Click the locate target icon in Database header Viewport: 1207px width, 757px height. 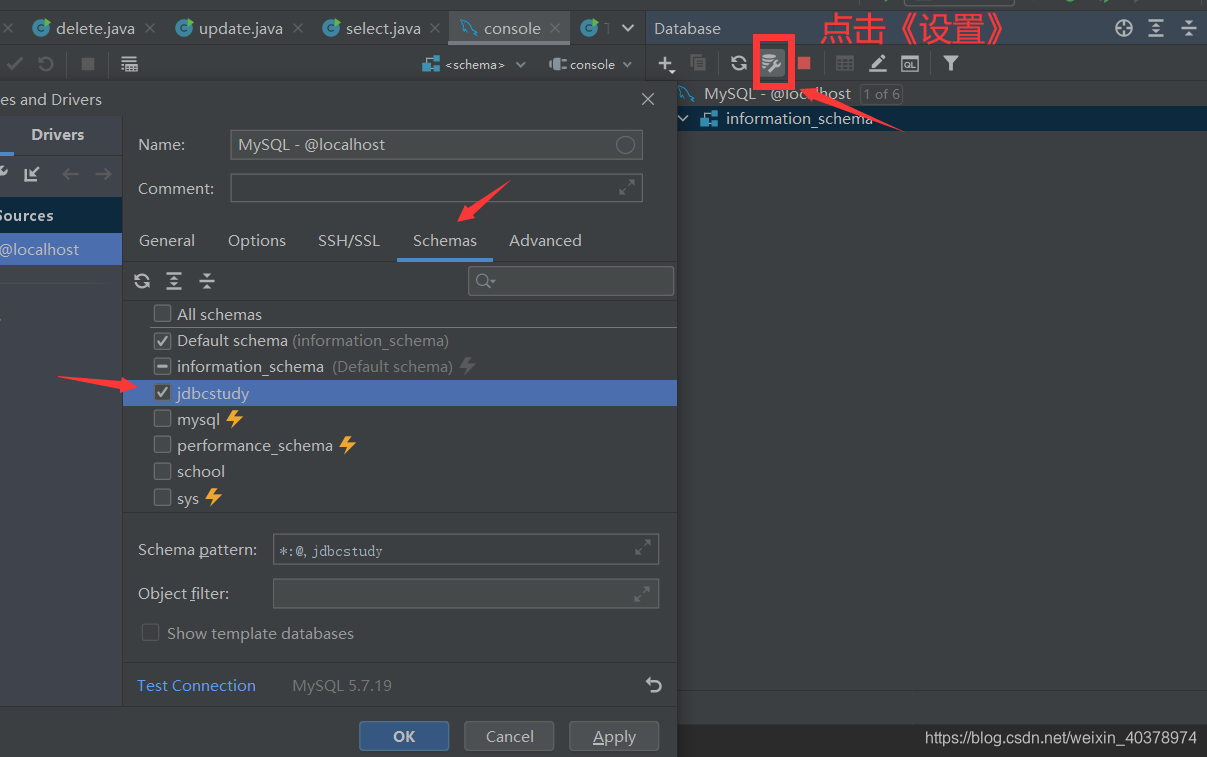1124,28
